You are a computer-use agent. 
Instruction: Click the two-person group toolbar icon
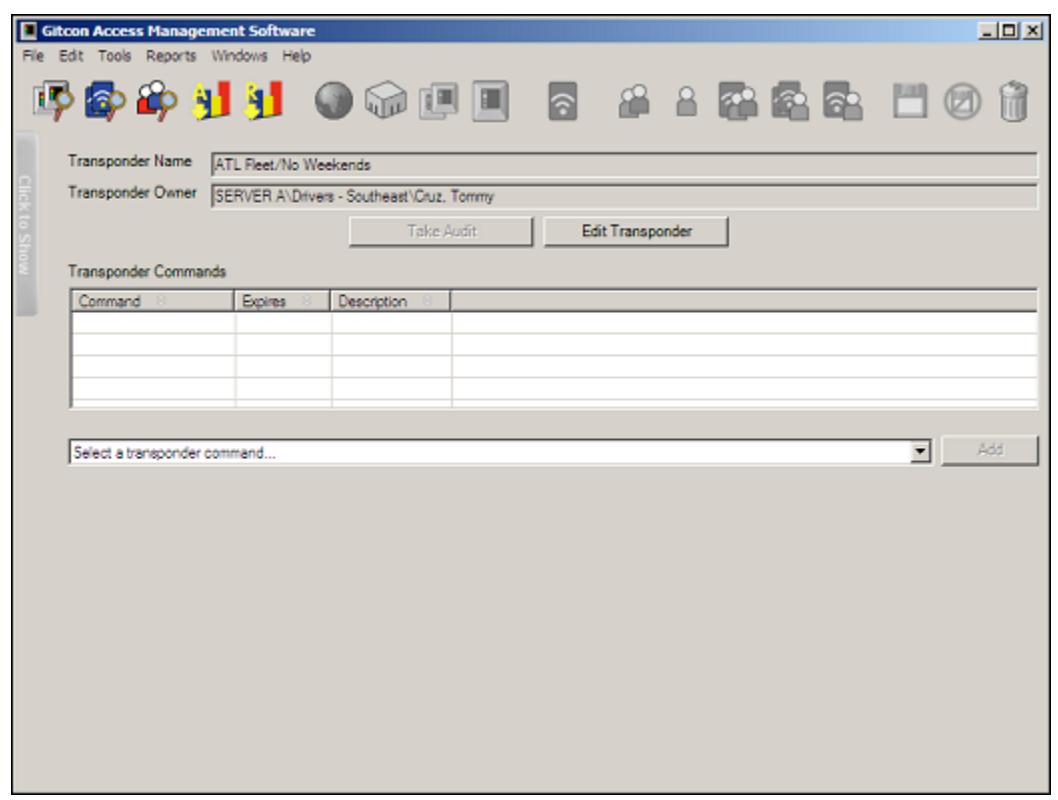[x=634, y=101]
